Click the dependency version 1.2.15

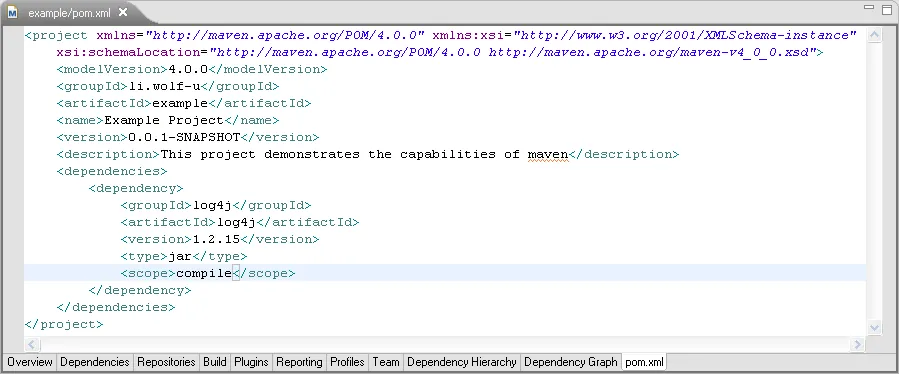[216, 239]
